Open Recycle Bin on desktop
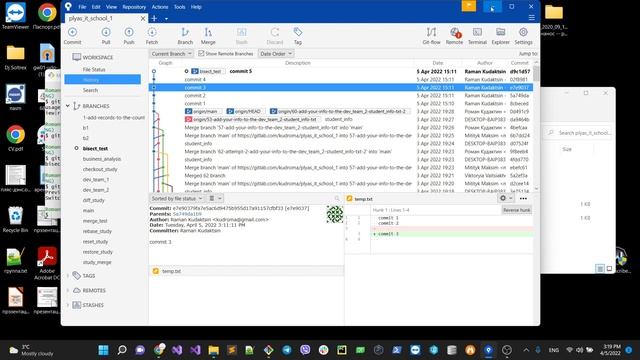 coord(15,219)
